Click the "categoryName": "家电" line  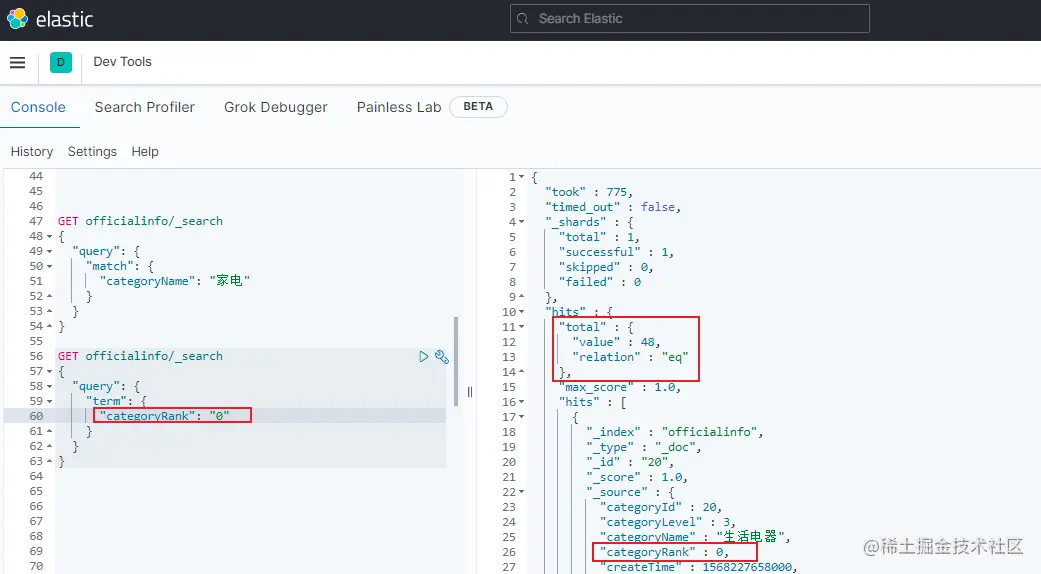(x=175, y=281)
